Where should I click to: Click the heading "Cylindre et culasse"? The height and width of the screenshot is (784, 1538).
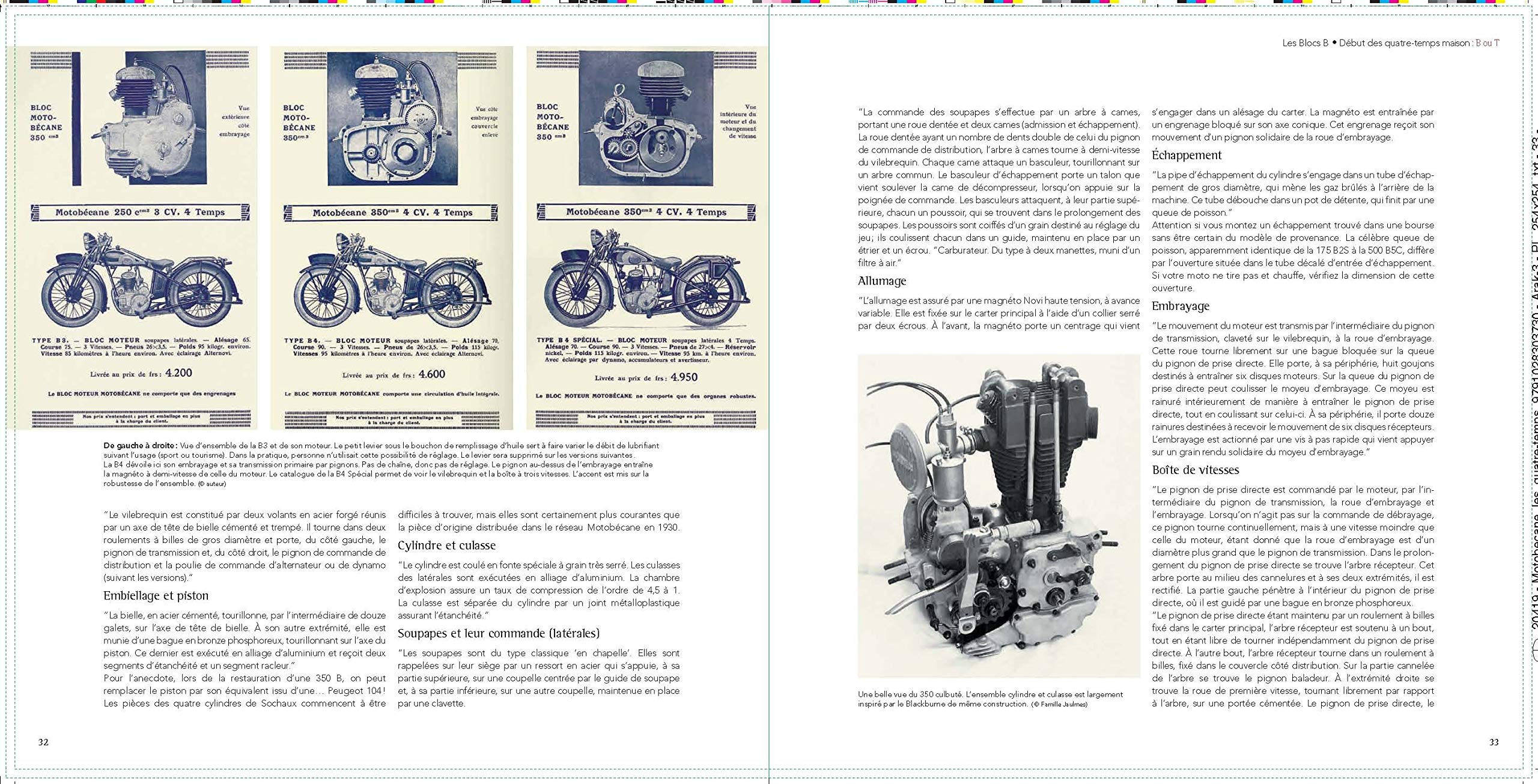click(x=446, y=545)
